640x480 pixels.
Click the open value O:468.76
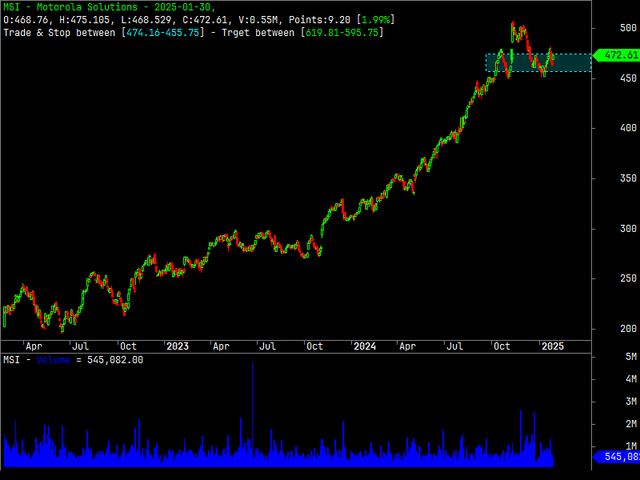(x=25, y=20)
